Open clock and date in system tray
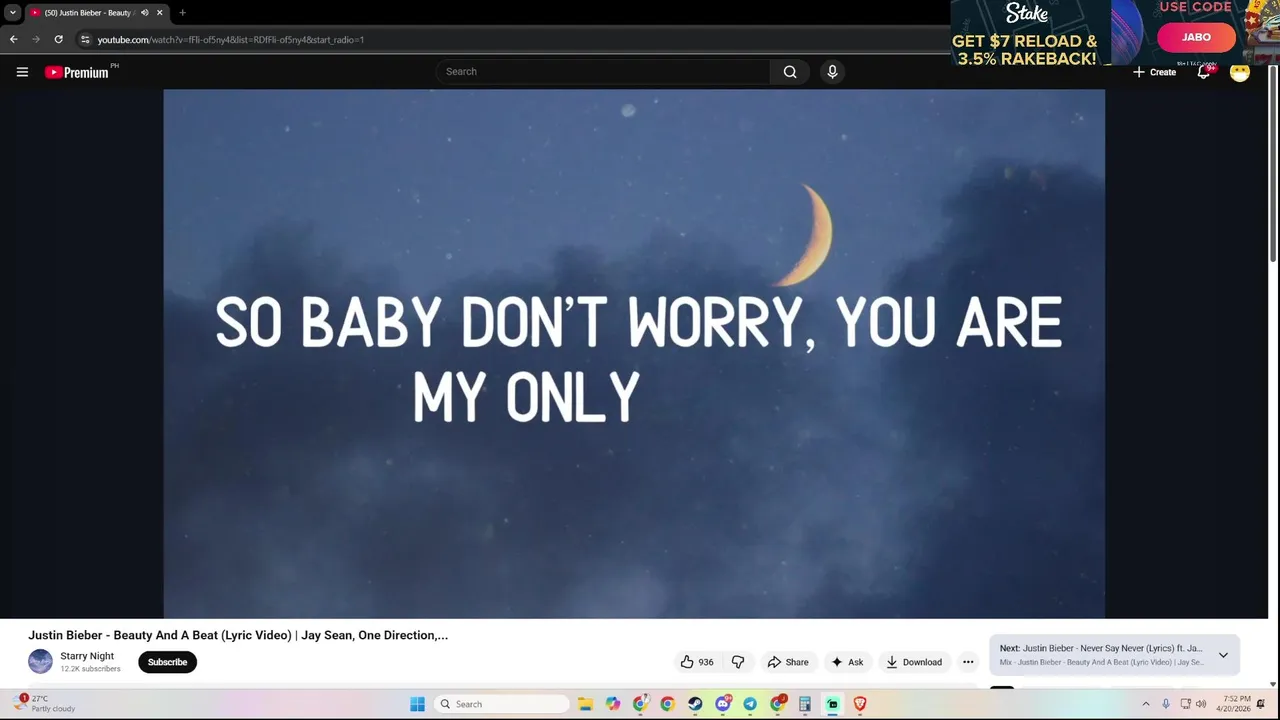 [1233, 704]
